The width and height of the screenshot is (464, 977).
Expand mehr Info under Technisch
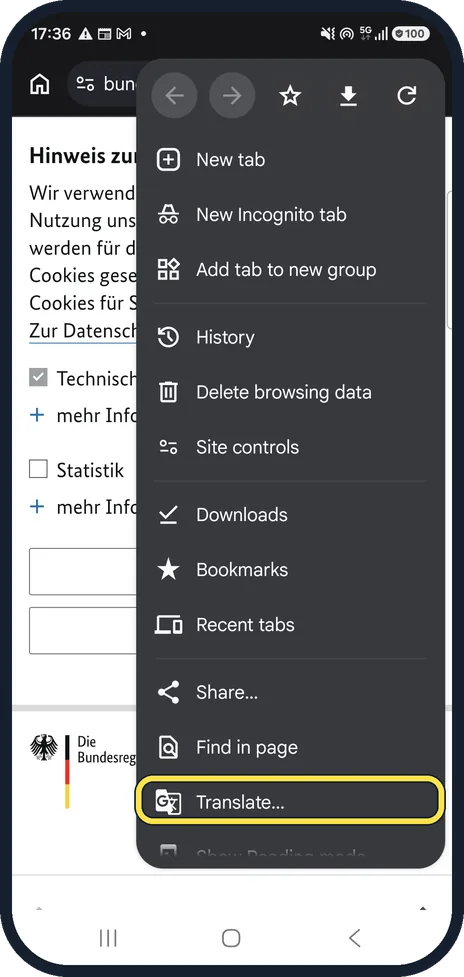(82, 415)
